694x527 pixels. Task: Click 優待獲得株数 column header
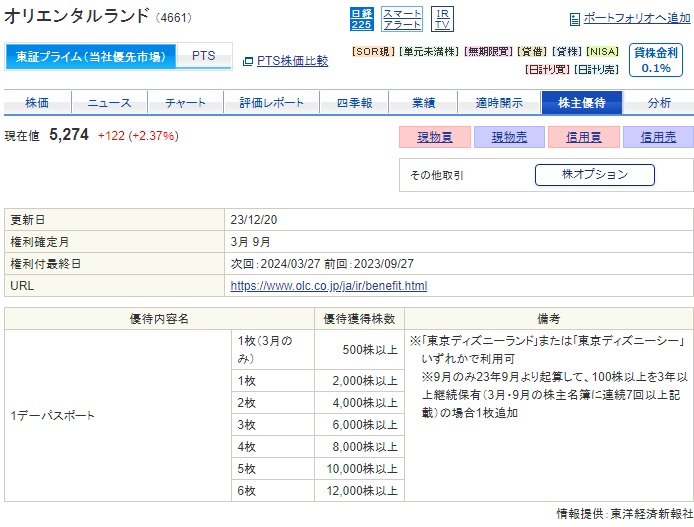point(359,319)
